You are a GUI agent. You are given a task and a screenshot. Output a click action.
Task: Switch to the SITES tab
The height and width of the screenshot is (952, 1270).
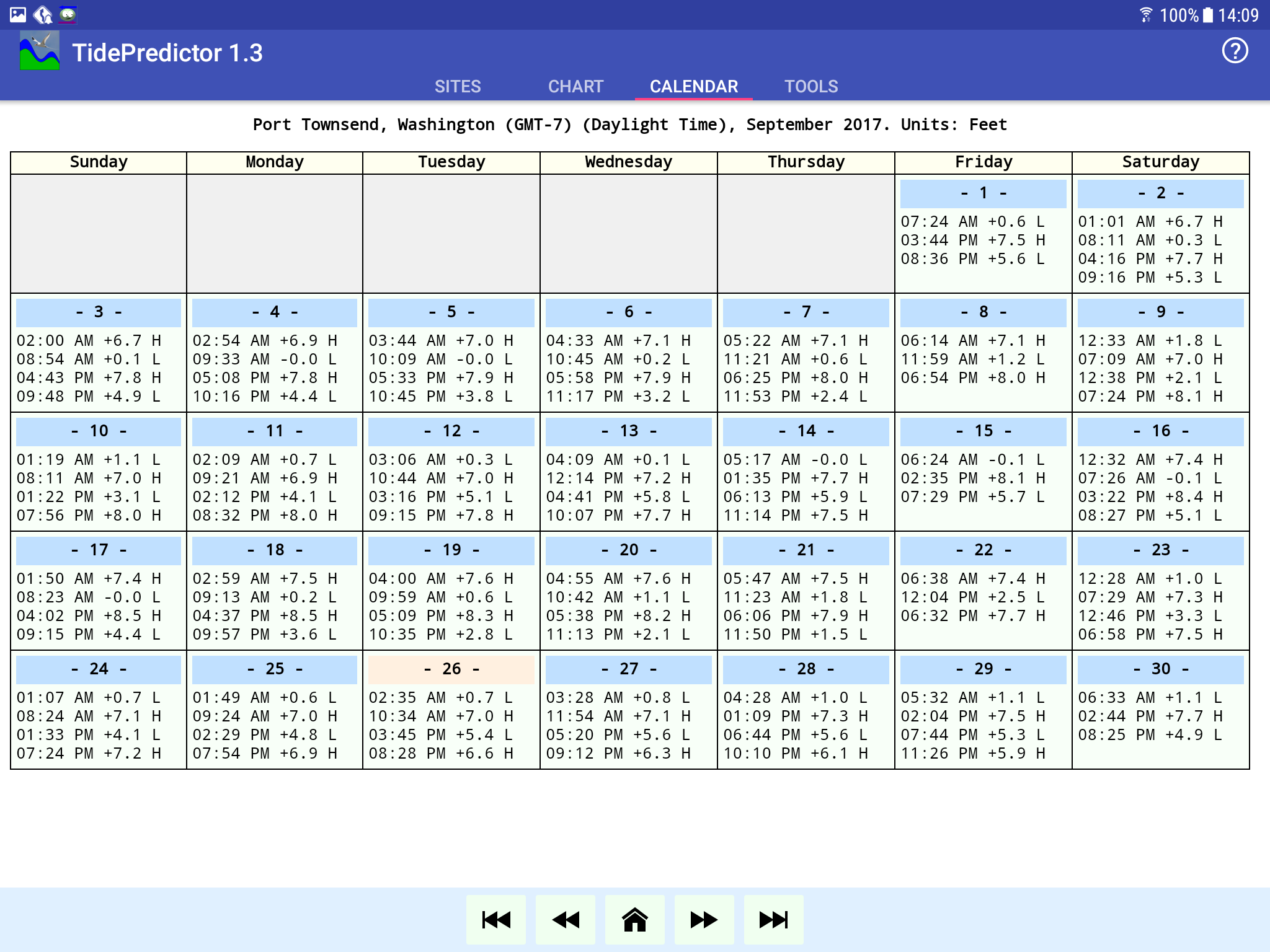(458, 86)
